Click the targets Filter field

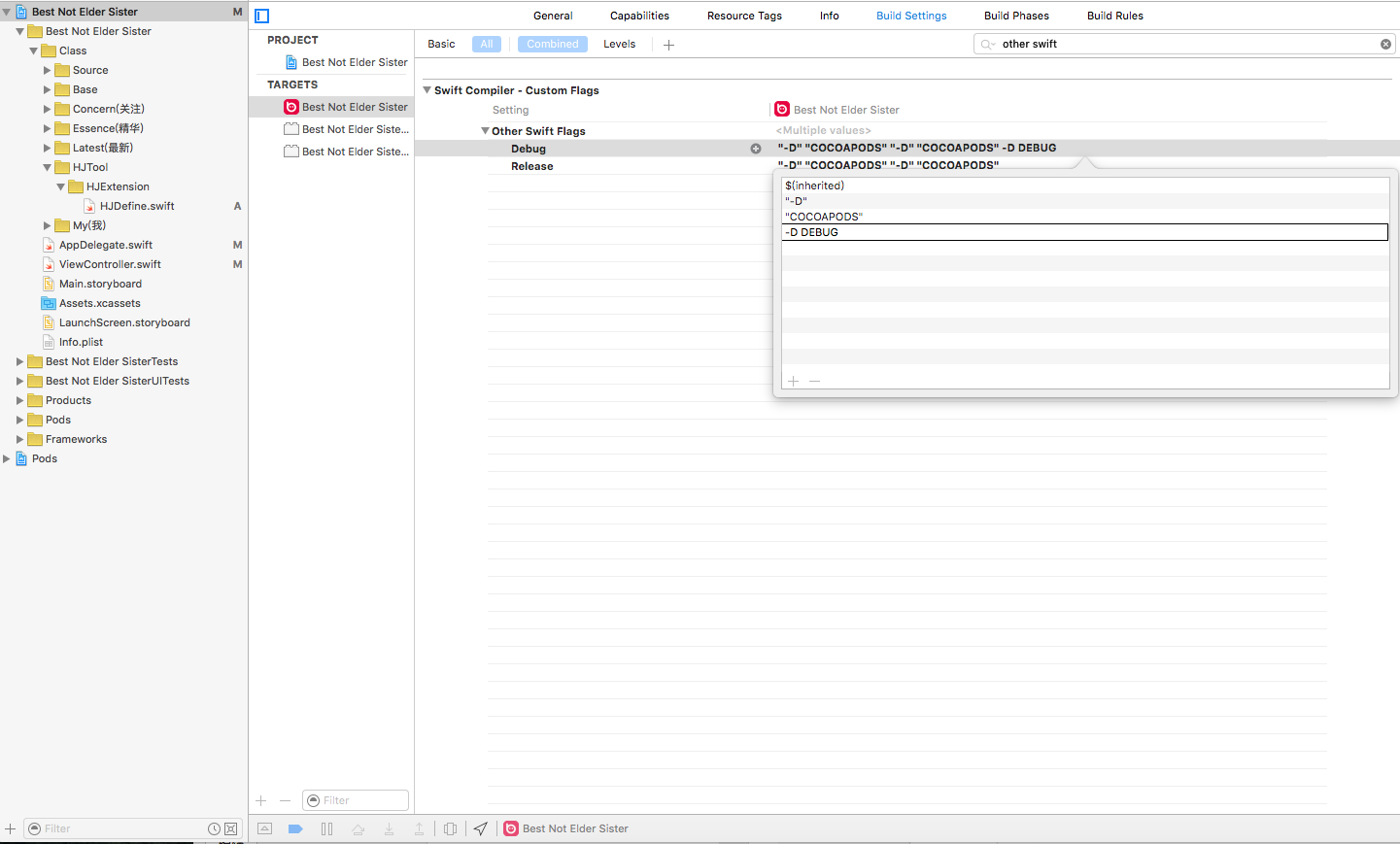(x=356, y=800)
